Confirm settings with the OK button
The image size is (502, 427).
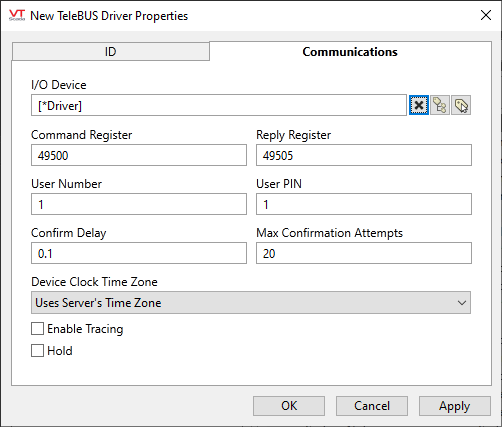[289, 406]
